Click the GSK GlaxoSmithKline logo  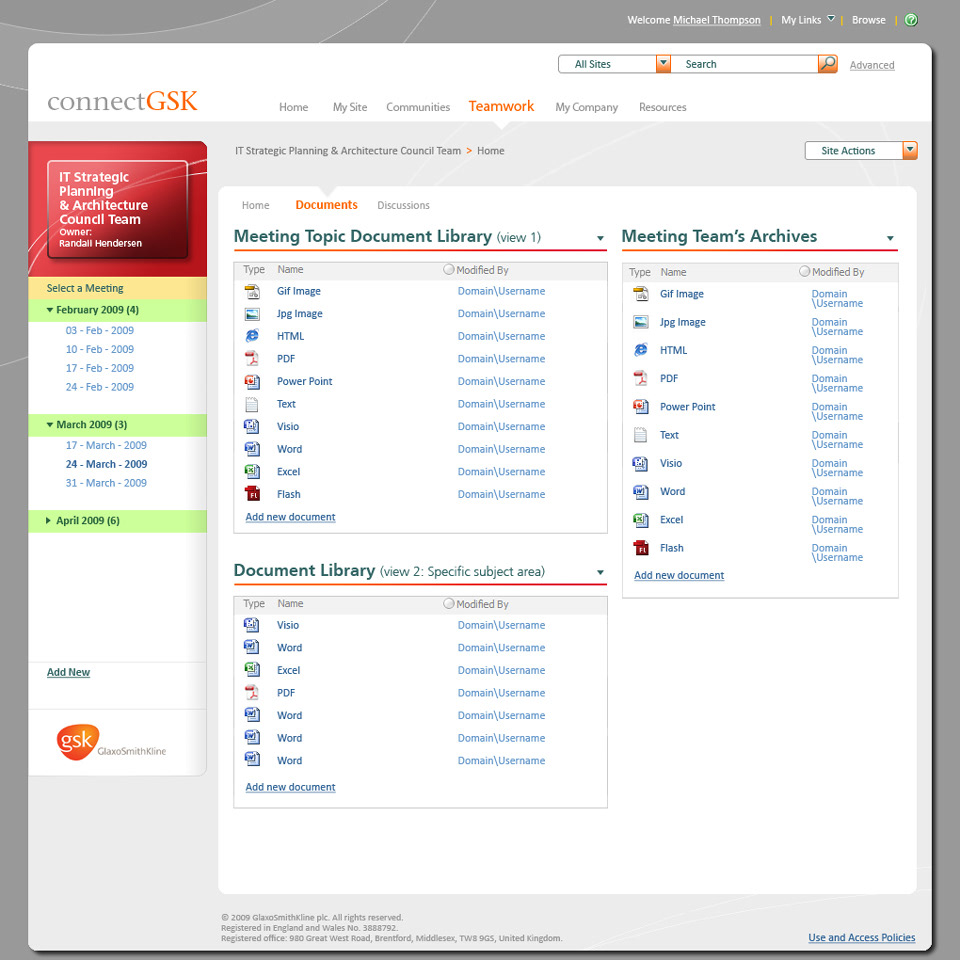tap(111, 742)
